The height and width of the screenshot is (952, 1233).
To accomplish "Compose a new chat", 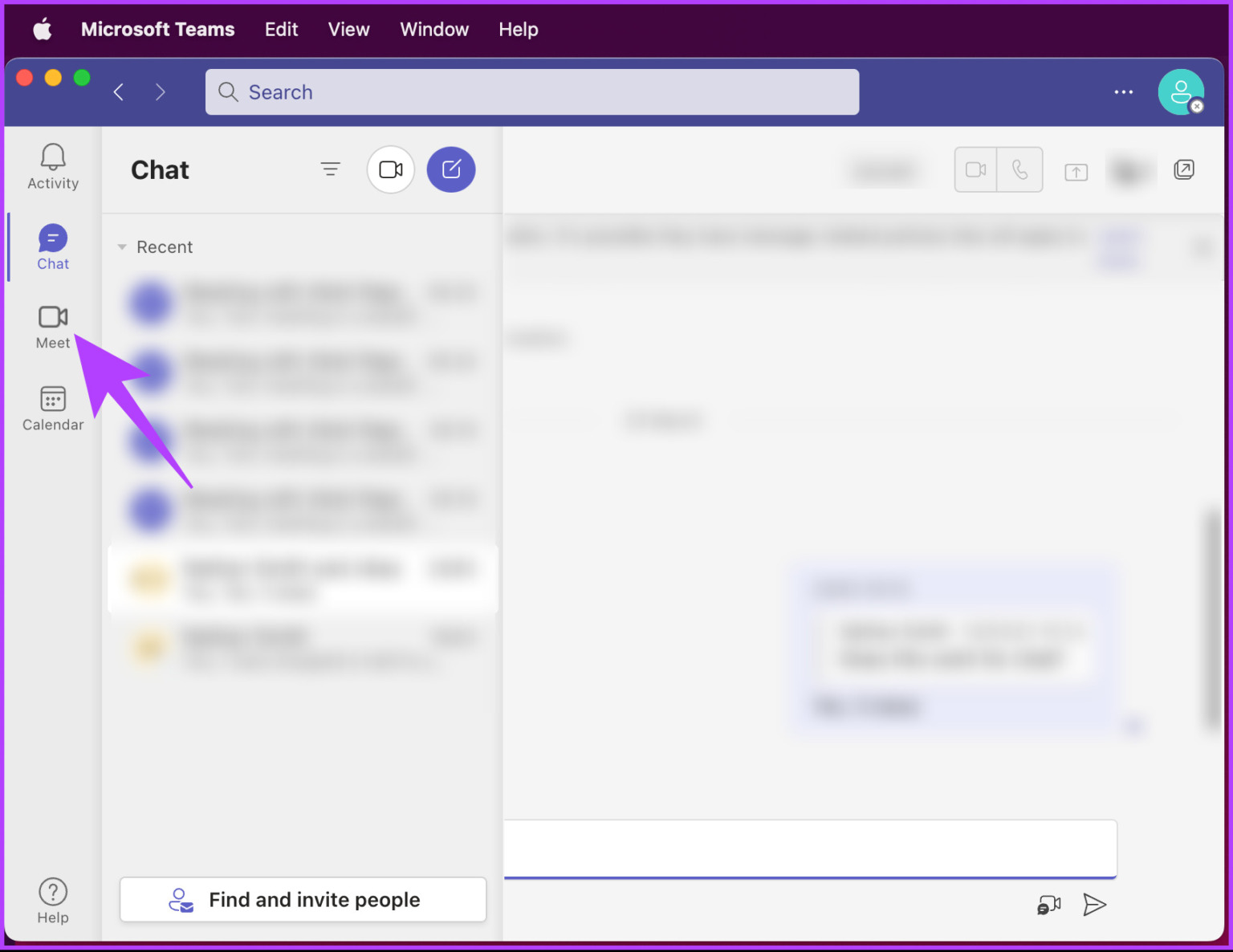I will pyautogui.click(x=451, y=169).
